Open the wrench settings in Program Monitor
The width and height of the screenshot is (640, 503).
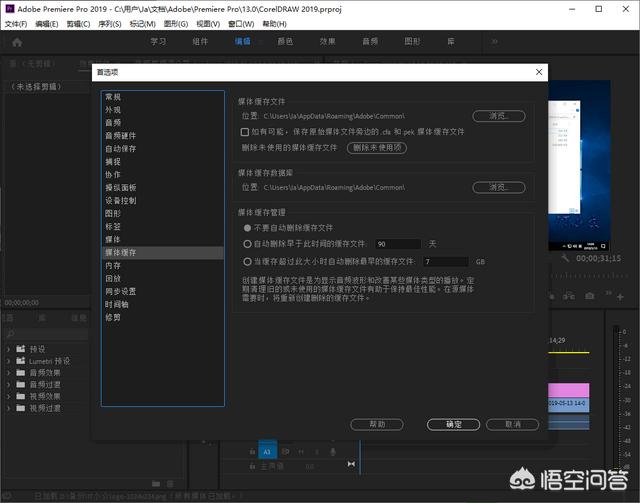564,258
